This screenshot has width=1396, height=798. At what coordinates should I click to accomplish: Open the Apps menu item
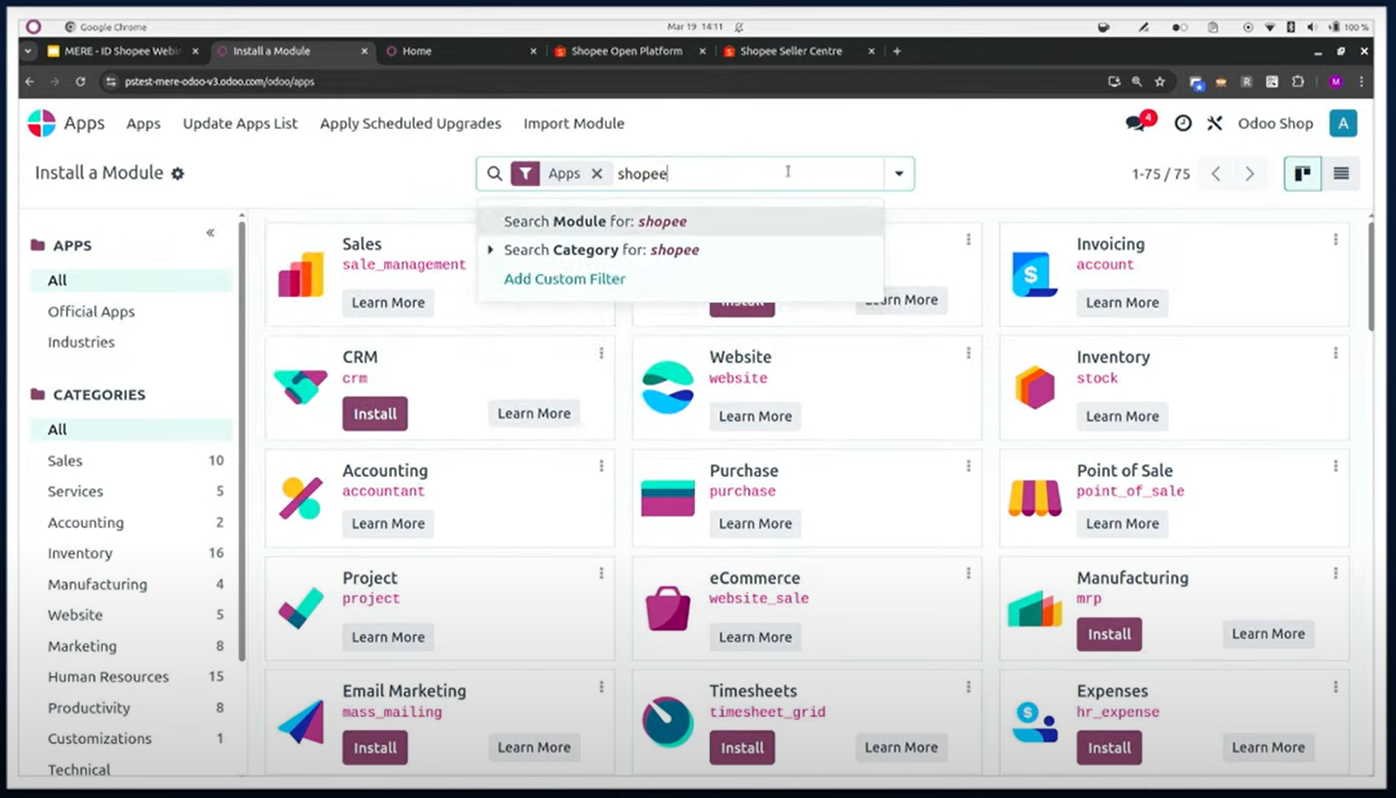coord(143,123)
